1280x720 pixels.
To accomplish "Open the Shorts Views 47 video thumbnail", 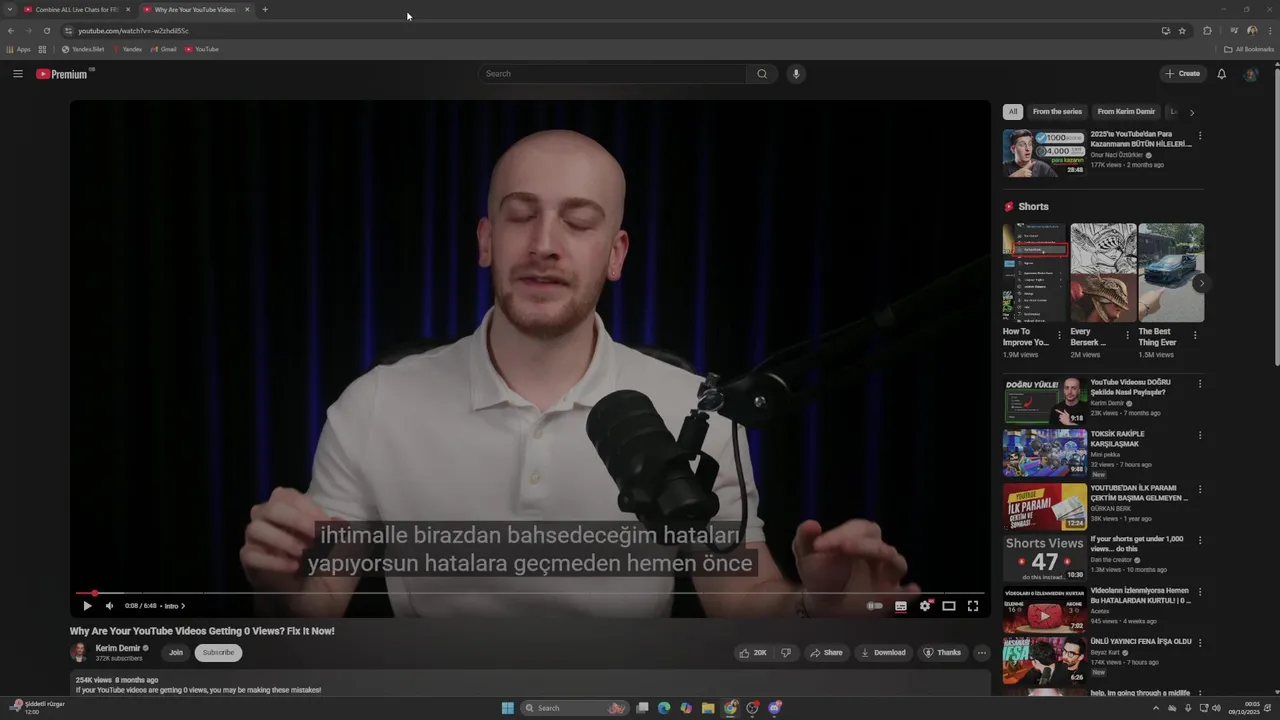I will click(1045, 558).
